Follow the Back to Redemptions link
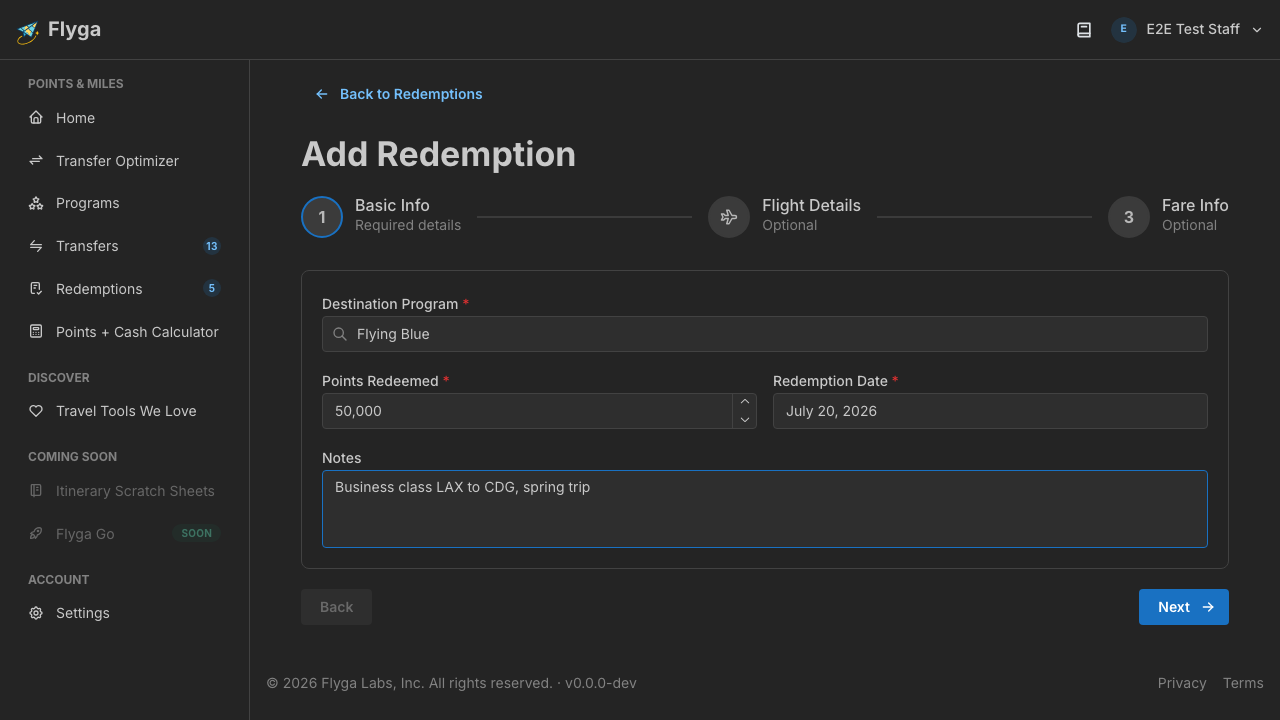1280x720 pixels. coord(398,94)
